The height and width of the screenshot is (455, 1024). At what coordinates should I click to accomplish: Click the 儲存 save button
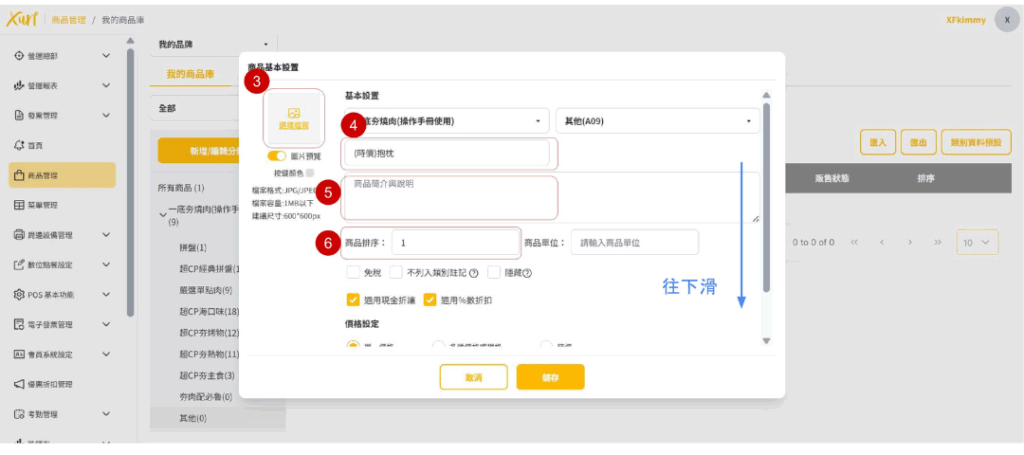pos(550,377)
